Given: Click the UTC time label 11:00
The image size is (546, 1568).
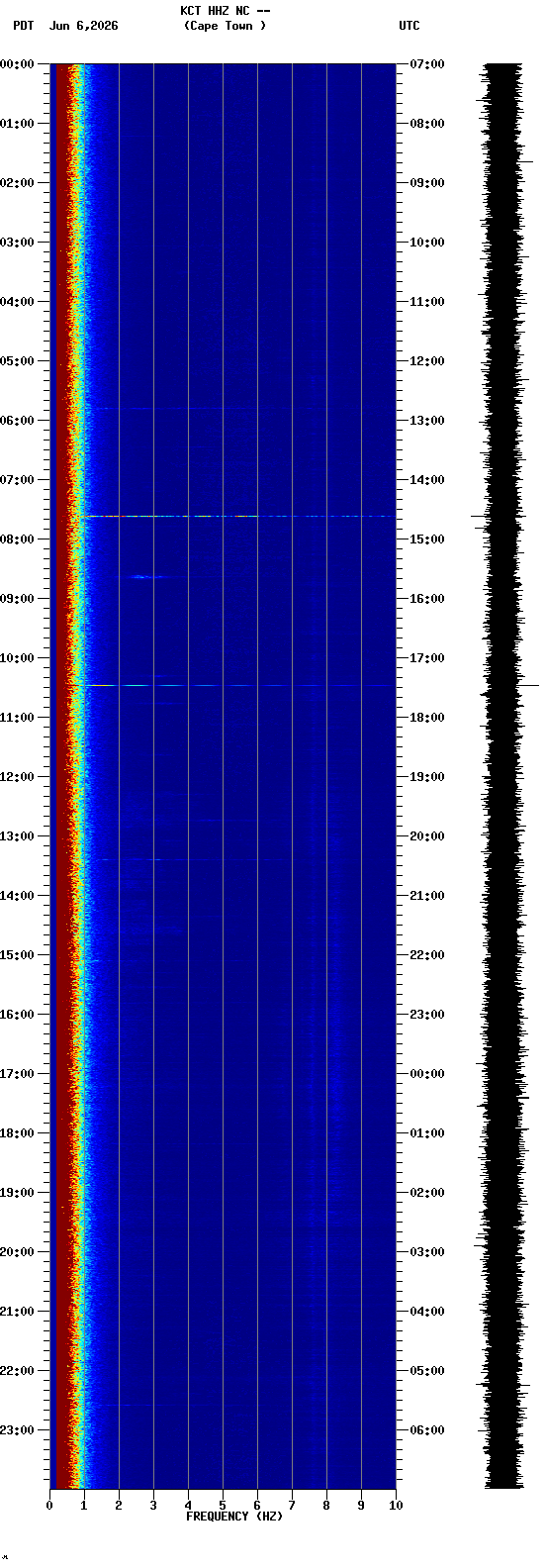Looking at the screenshot, I should tap(427, 302).
